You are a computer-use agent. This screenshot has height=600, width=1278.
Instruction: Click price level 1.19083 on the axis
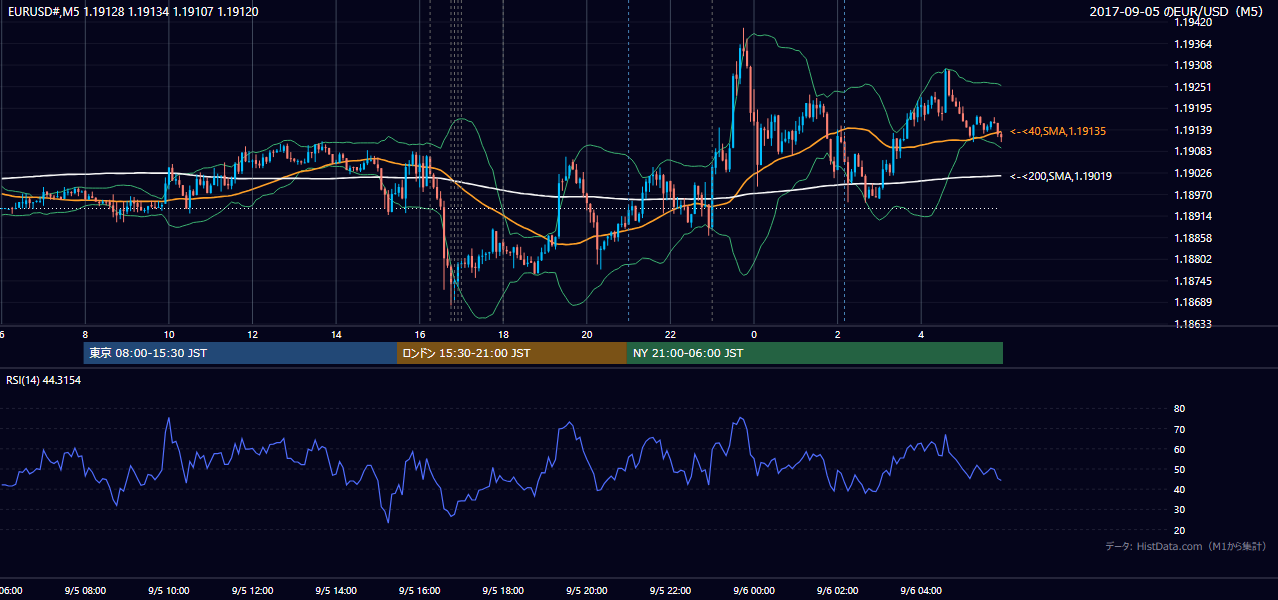pyautogui.click(x=1191, y=151)
